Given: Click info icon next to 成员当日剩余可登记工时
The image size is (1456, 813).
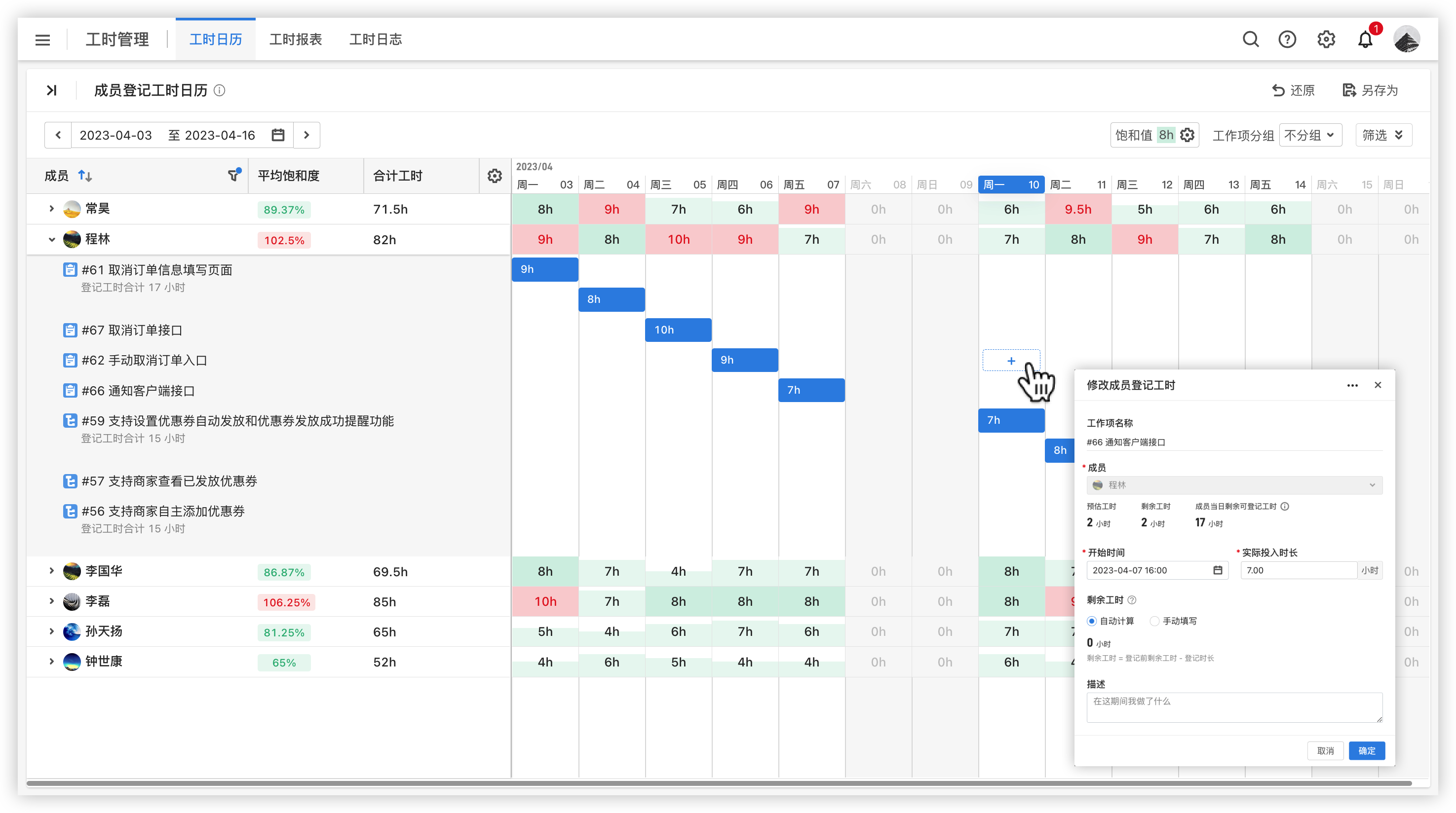Looking at the screenshot, I should click(x=1285, y=506).
